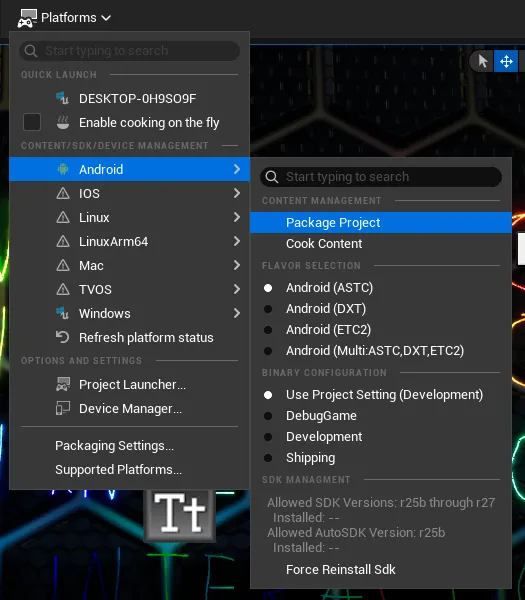Expand the LinuxArm64 submenu arrow
The image size is (525, 600).
237,241
